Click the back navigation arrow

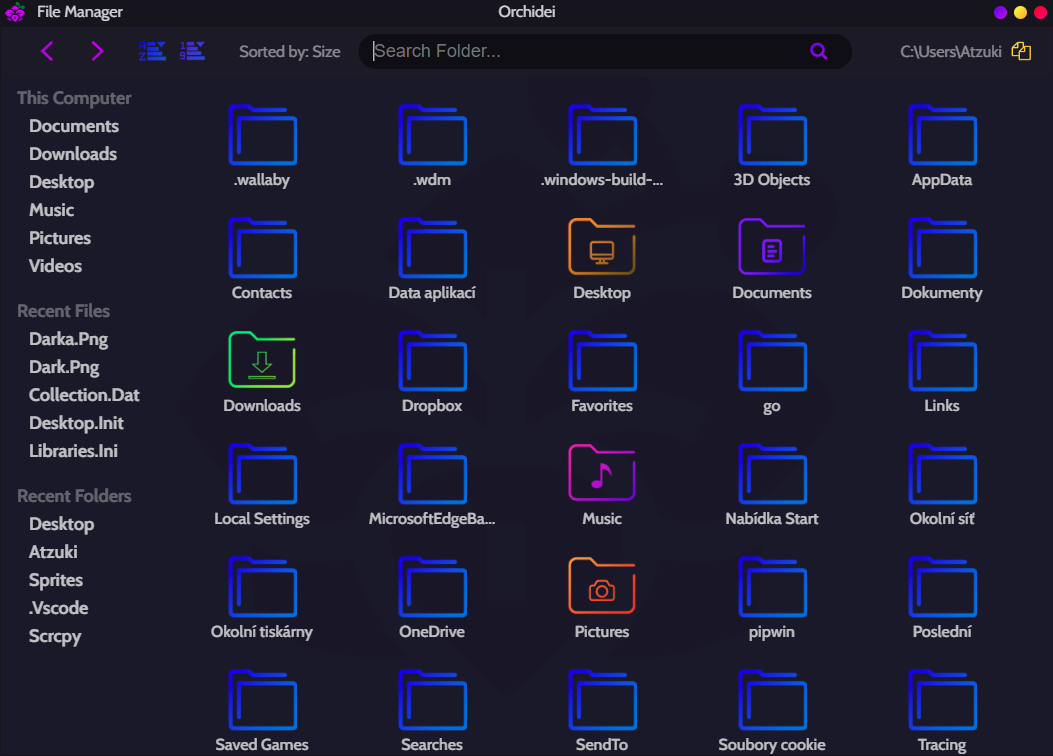tap(47, 51)
